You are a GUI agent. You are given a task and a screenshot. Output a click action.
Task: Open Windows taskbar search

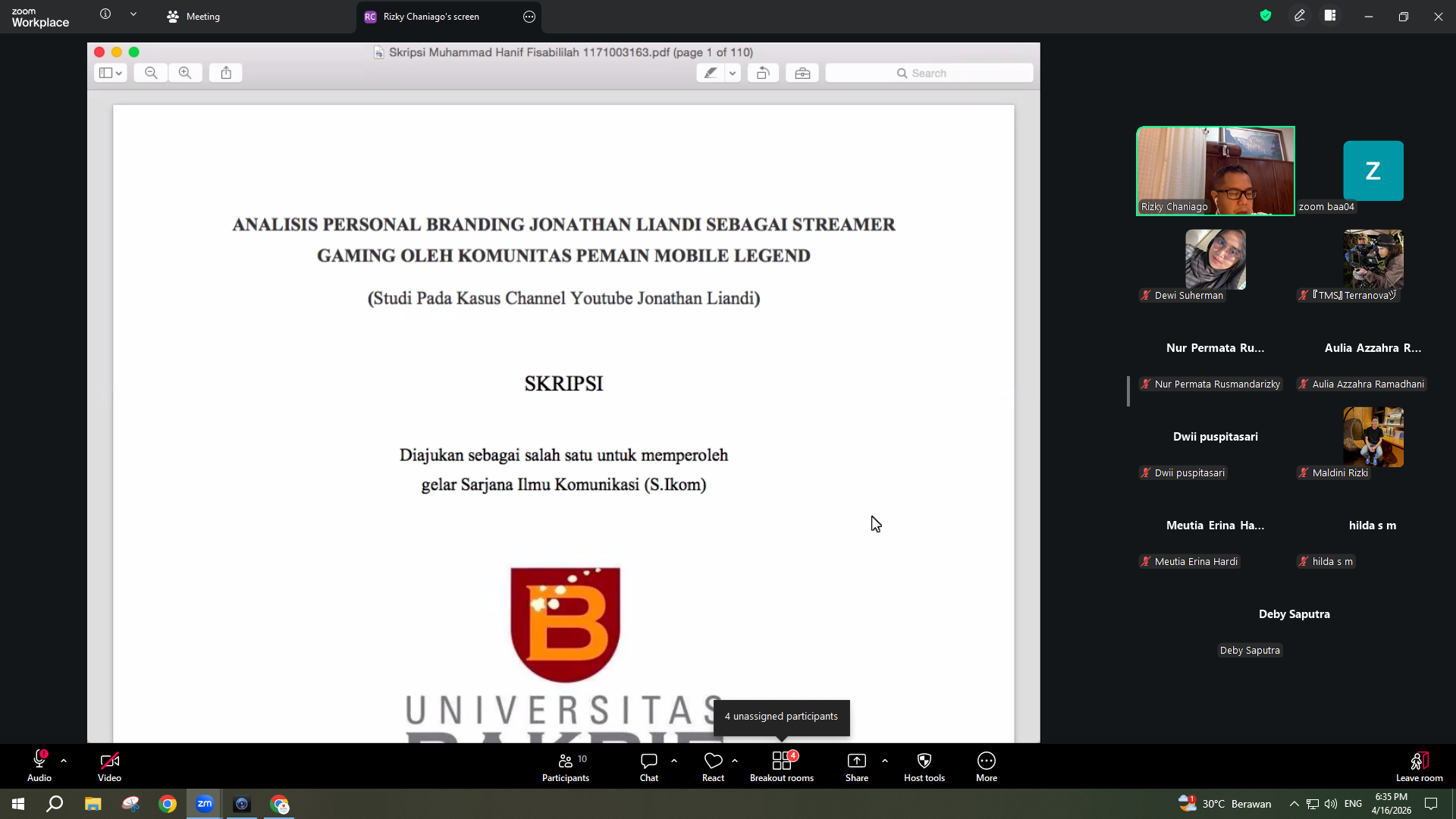[x=55, y=804]
